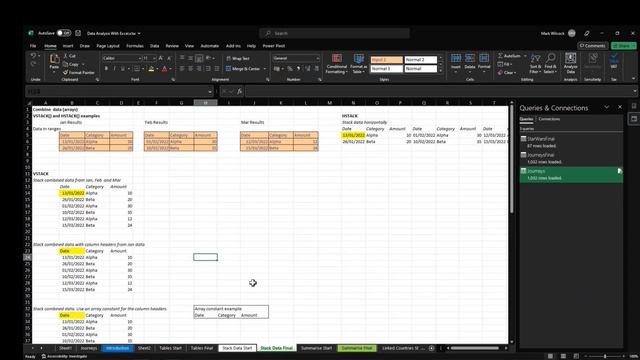The height and width of the screenshot is (360, 640).
Task: Switch to the Power Pivot tab
Action: pos(273,46)
